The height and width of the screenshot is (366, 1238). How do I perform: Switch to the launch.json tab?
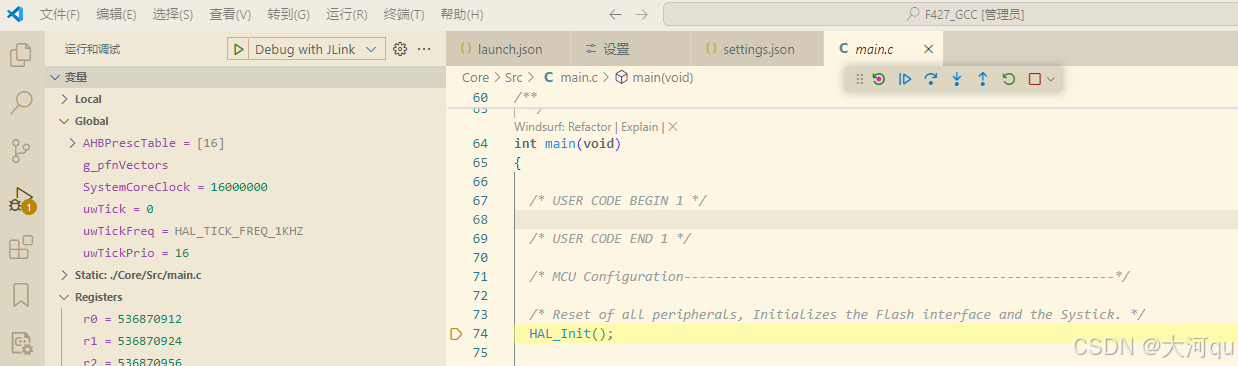pyautogui.click(x=508, y=49)
